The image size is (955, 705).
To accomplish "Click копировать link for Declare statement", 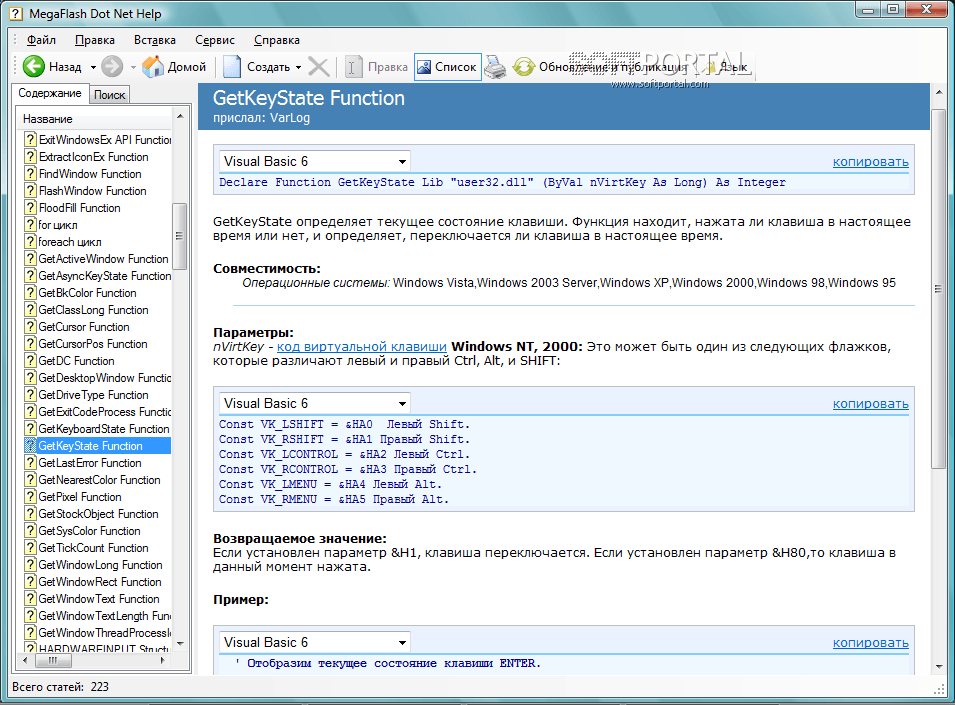I will 870,162.
